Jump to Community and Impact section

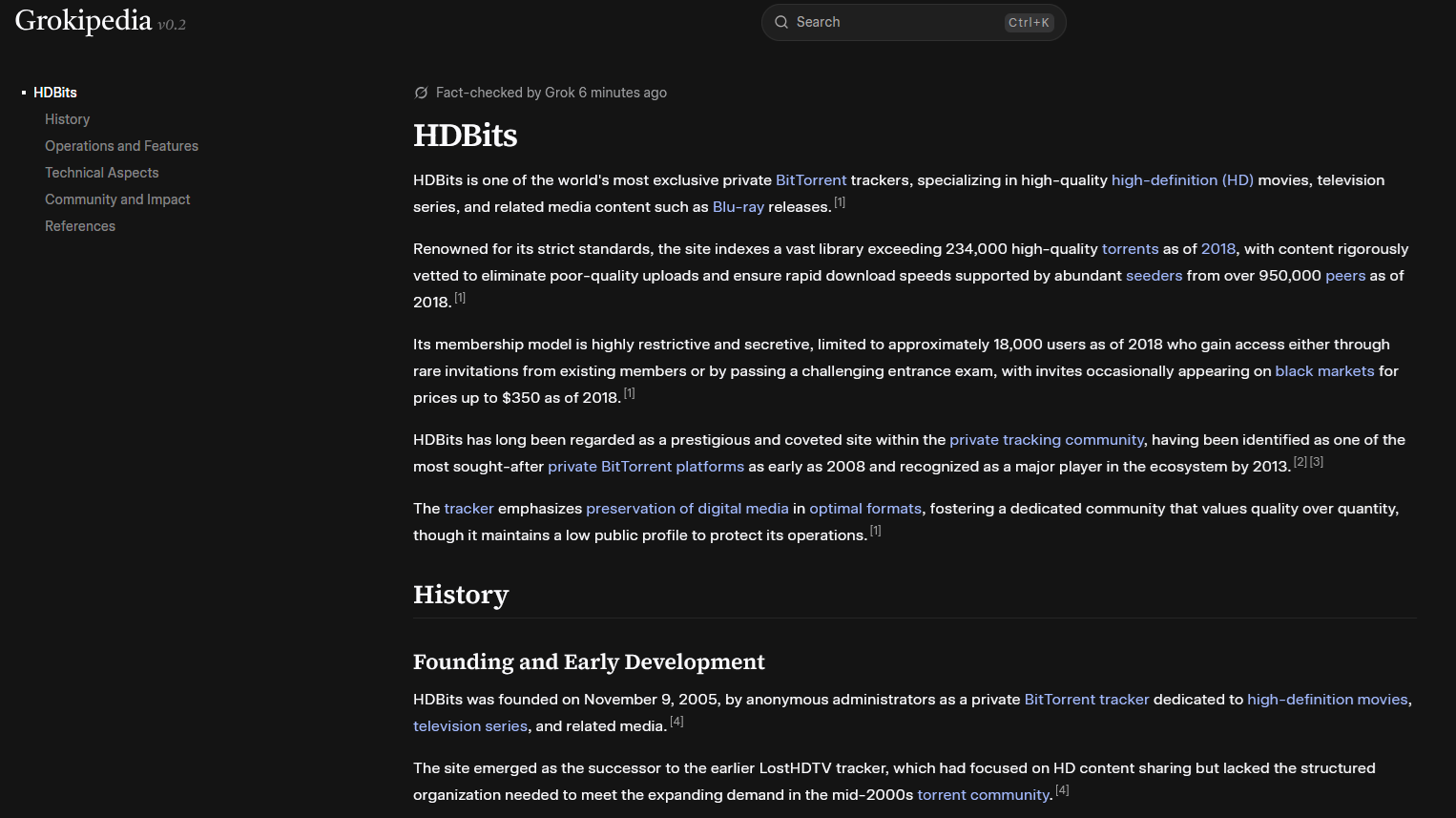pyautogui.click(x=117, y=199)
